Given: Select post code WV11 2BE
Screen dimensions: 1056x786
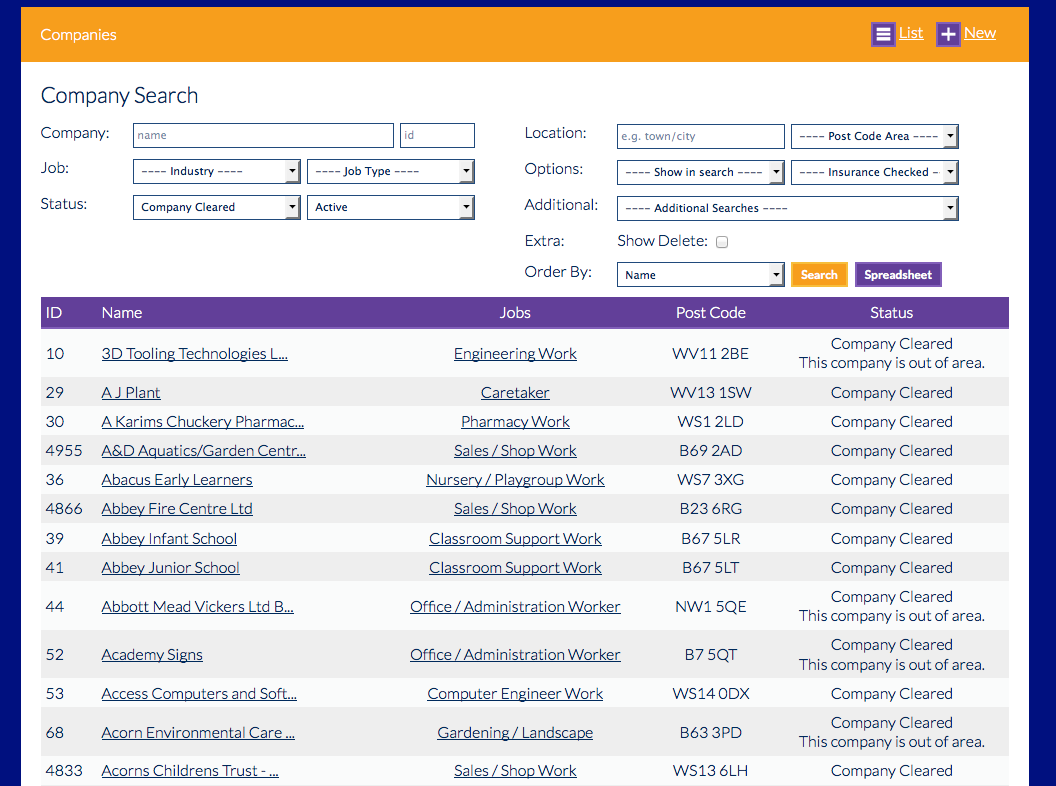Looking at the screenshot, I should [x=711, y=354].
